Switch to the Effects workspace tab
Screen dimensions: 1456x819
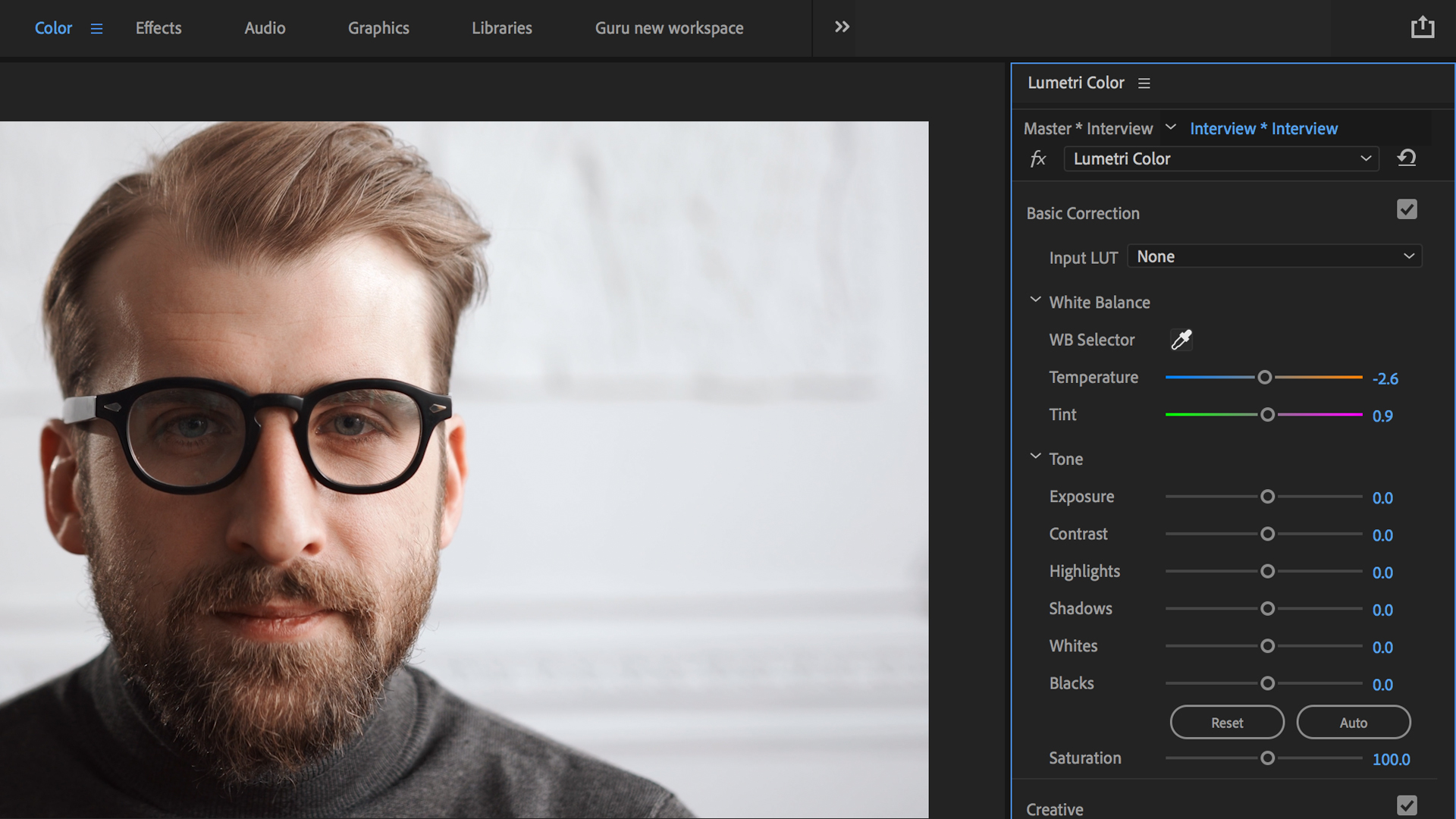(158, 28)
